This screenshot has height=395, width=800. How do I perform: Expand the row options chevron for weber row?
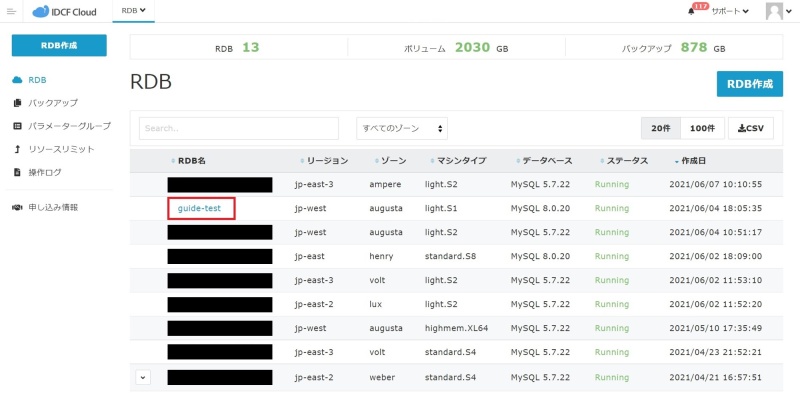click(x=143, y=377)
